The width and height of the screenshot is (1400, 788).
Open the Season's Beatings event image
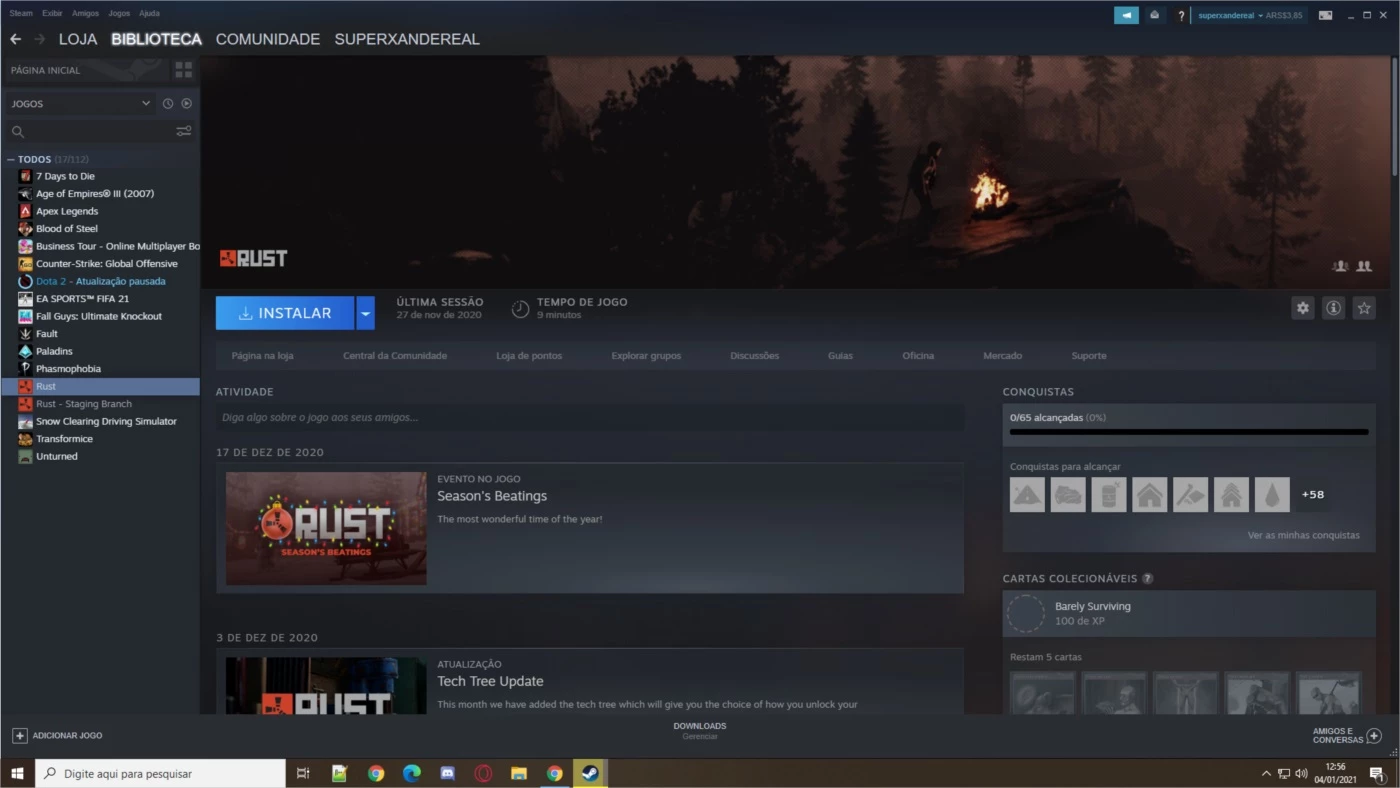326,528
